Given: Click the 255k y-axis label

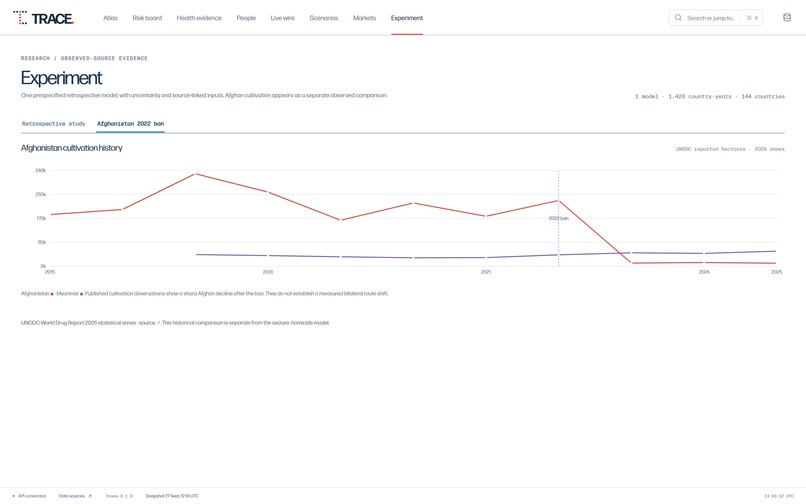Looking at the screenshot, I should point(41,194).
